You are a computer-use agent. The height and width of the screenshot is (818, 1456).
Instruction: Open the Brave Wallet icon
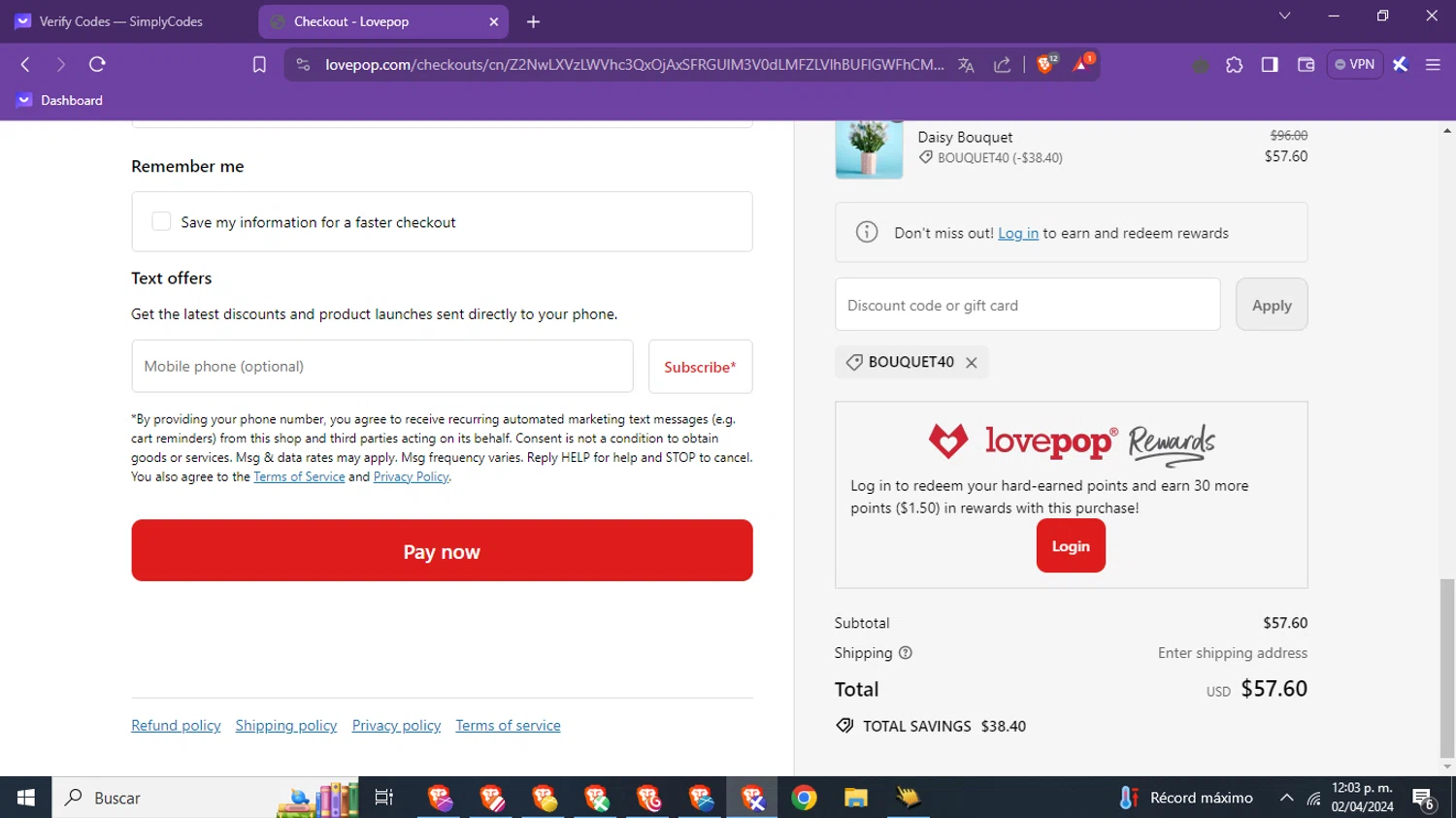point(1306,65)
